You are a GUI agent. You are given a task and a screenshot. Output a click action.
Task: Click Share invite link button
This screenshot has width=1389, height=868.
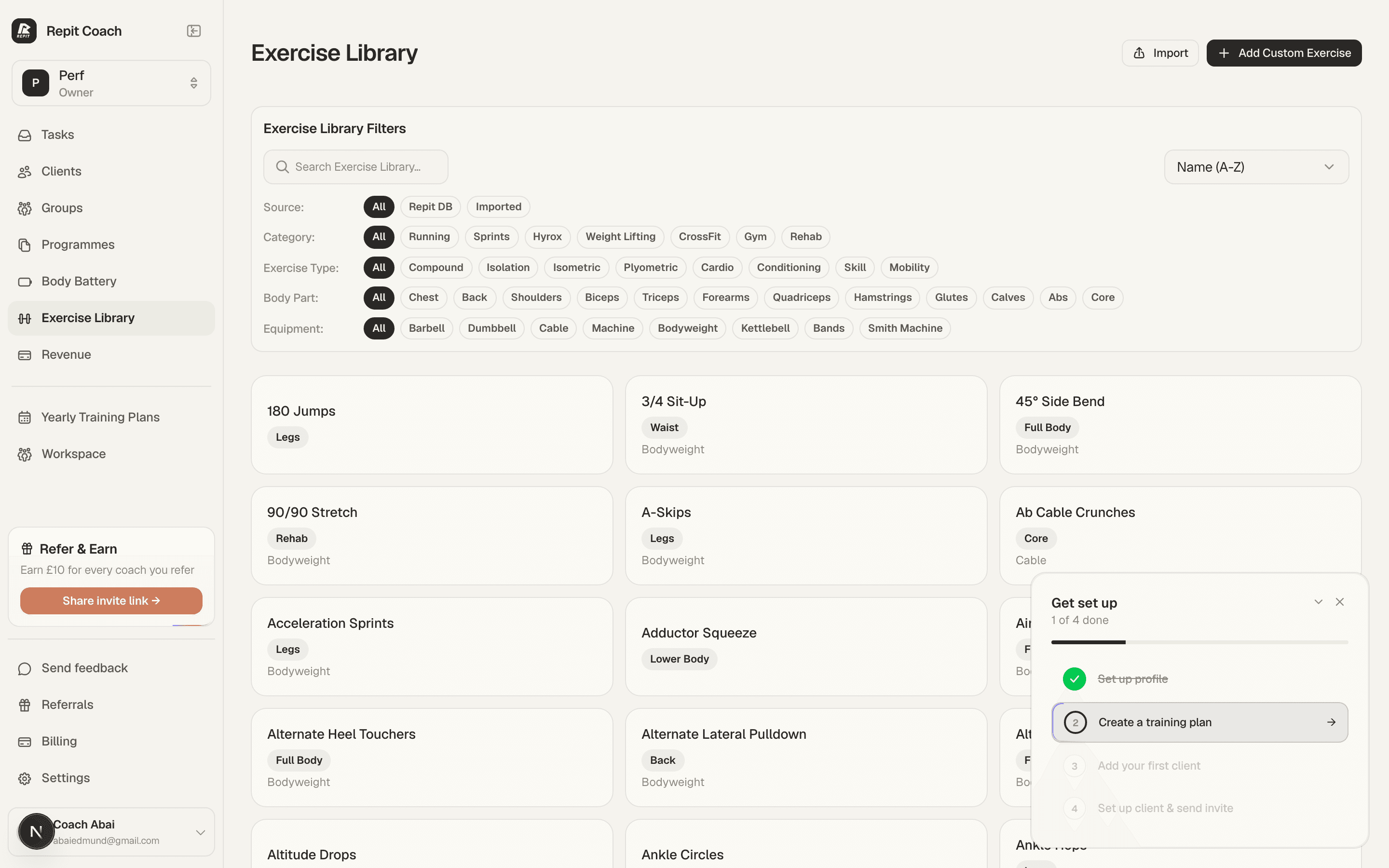111,600
